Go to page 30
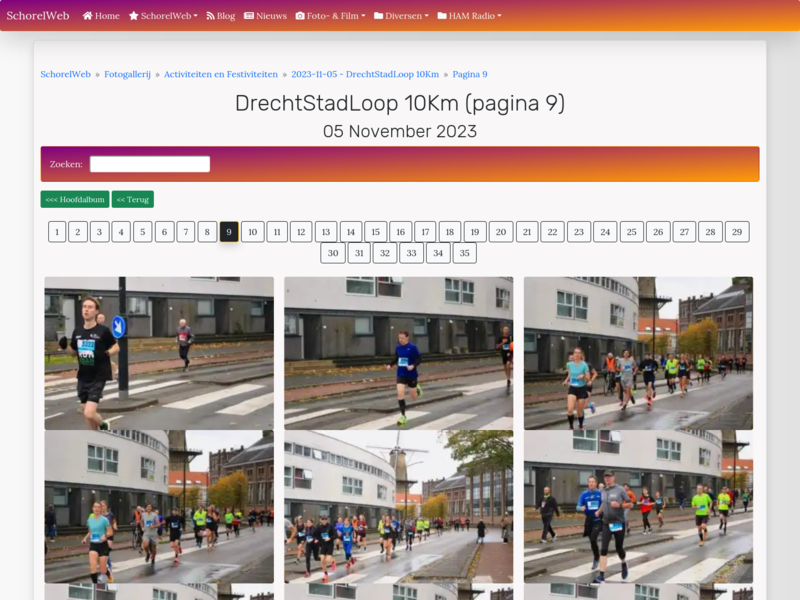Screen dimensions: 800x600 (x=333, y=253)
